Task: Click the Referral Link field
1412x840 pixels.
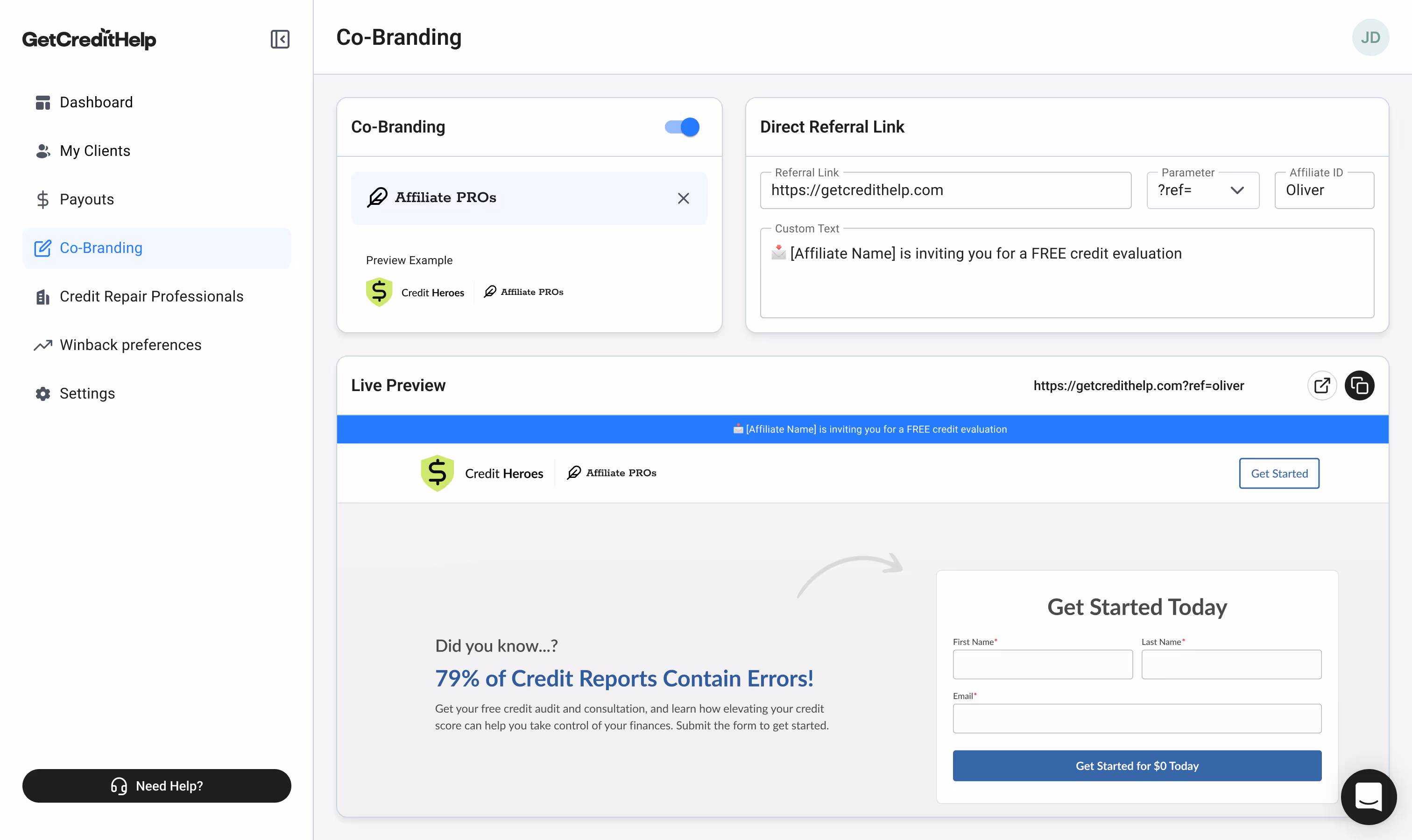Action: tap(945, 190)
